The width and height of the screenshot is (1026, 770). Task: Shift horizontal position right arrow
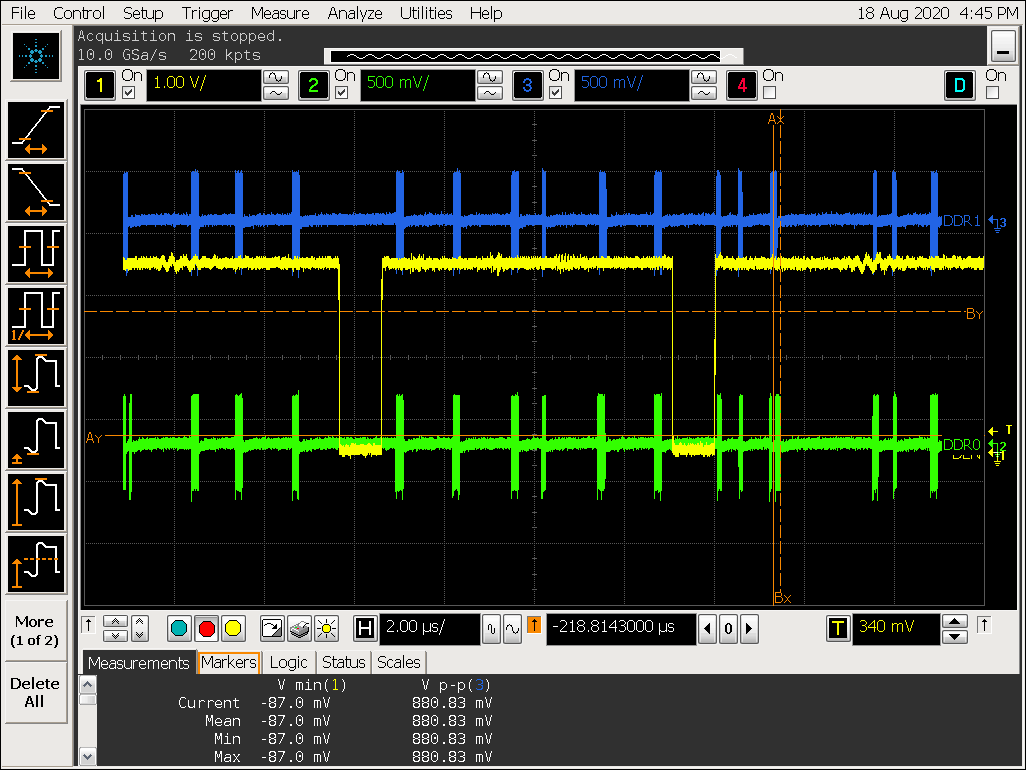[x=749, y=629]
